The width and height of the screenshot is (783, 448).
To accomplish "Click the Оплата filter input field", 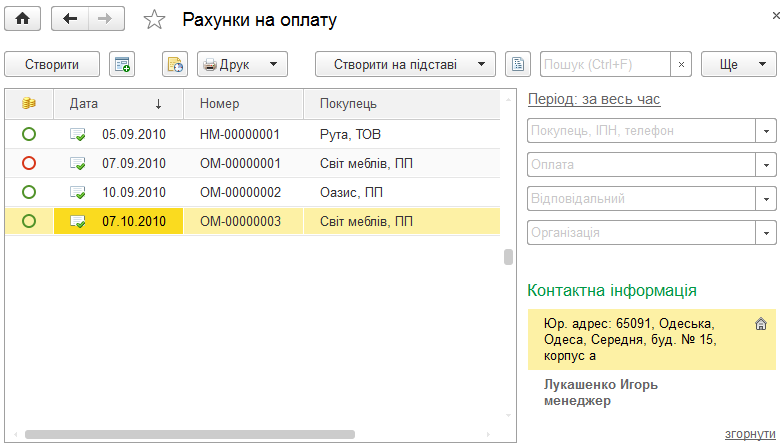I will 642,165.
